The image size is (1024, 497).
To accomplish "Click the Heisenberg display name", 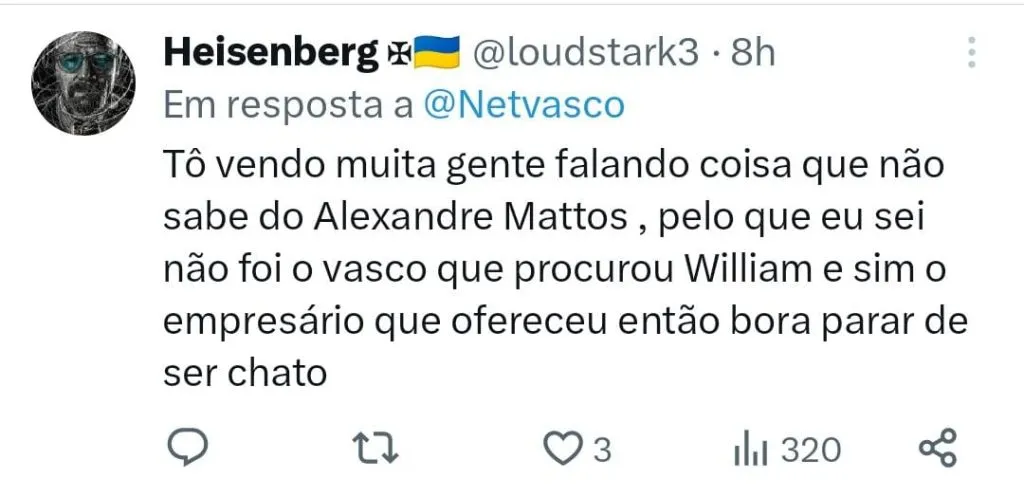I will [x=271, y=53].
